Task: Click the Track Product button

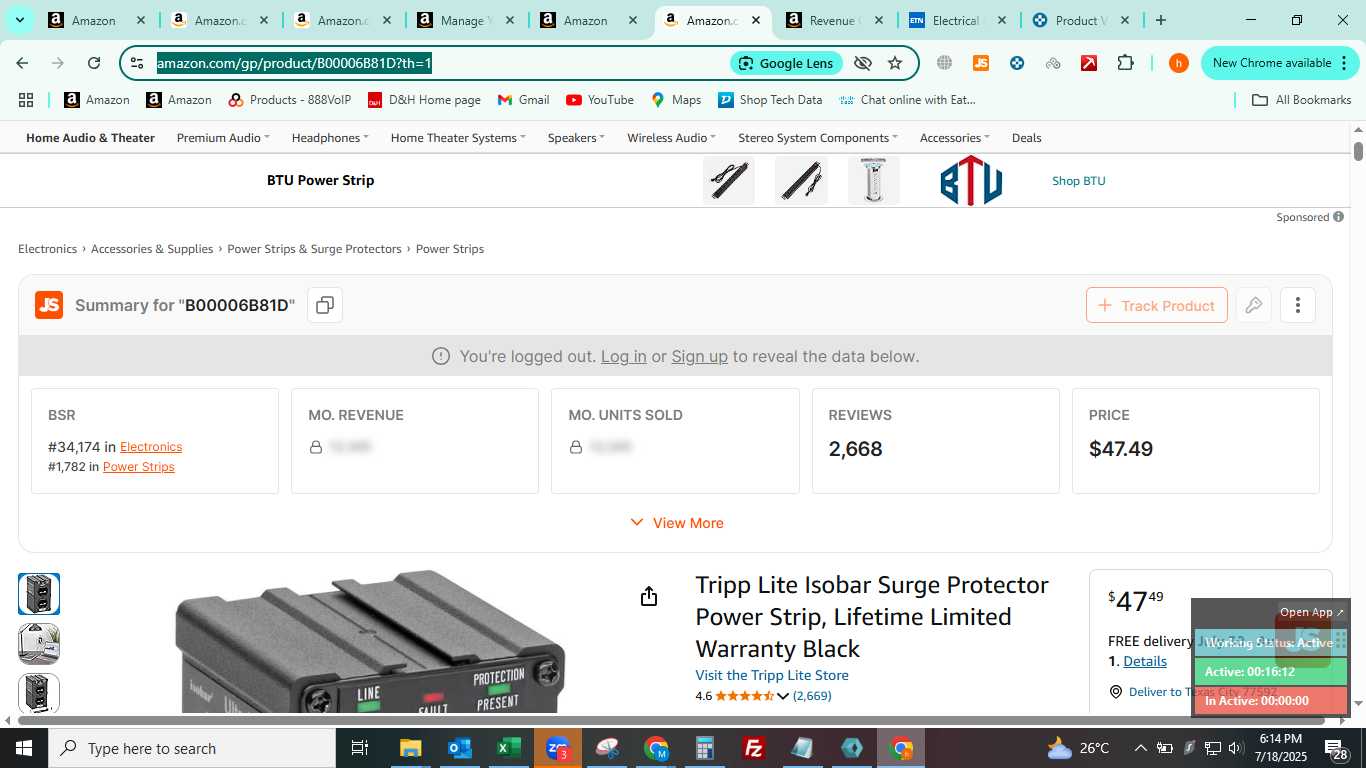Action: pos(1156,305)
